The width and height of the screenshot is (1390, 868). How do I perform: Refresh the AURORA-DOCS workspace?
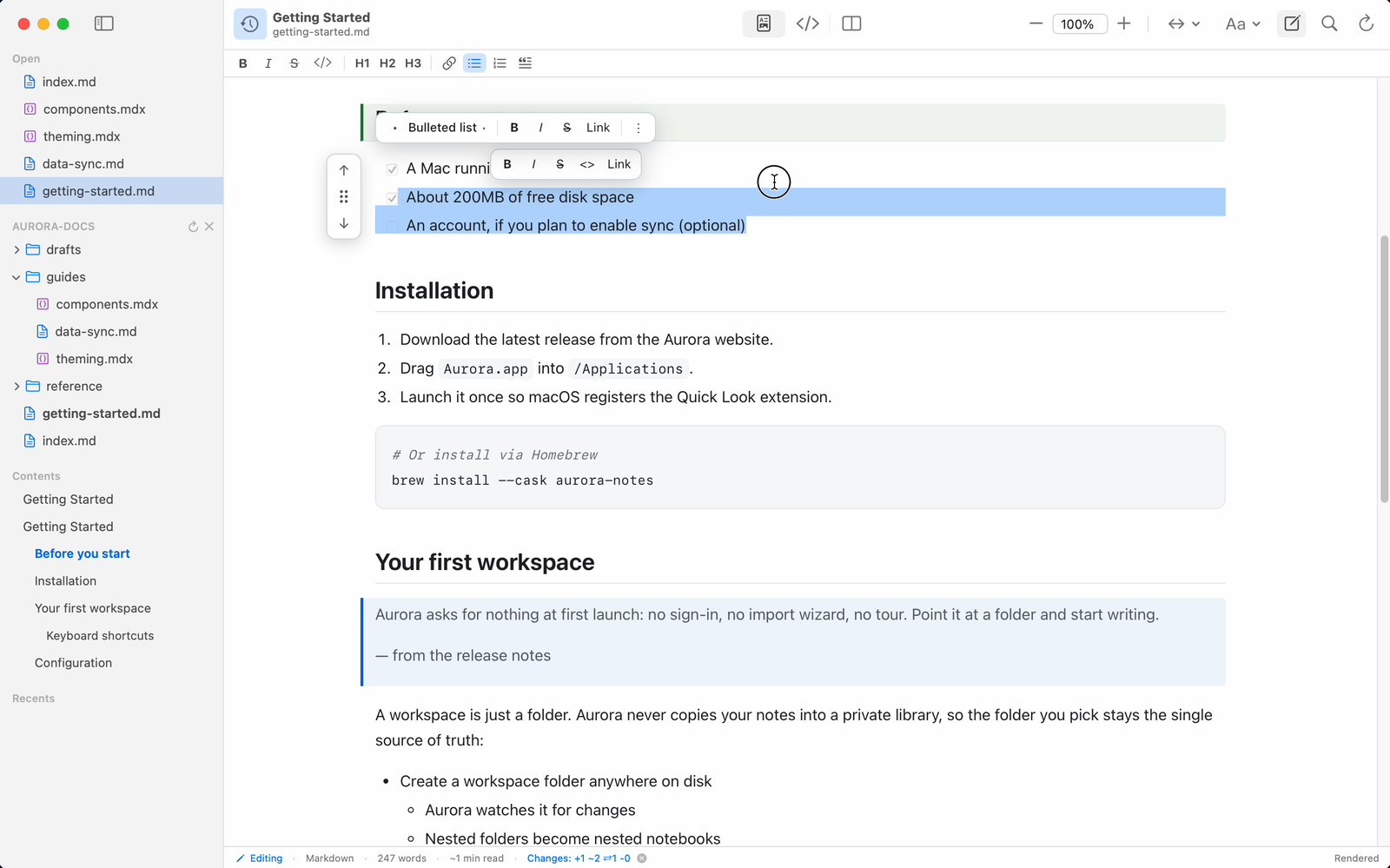(193, 227)
